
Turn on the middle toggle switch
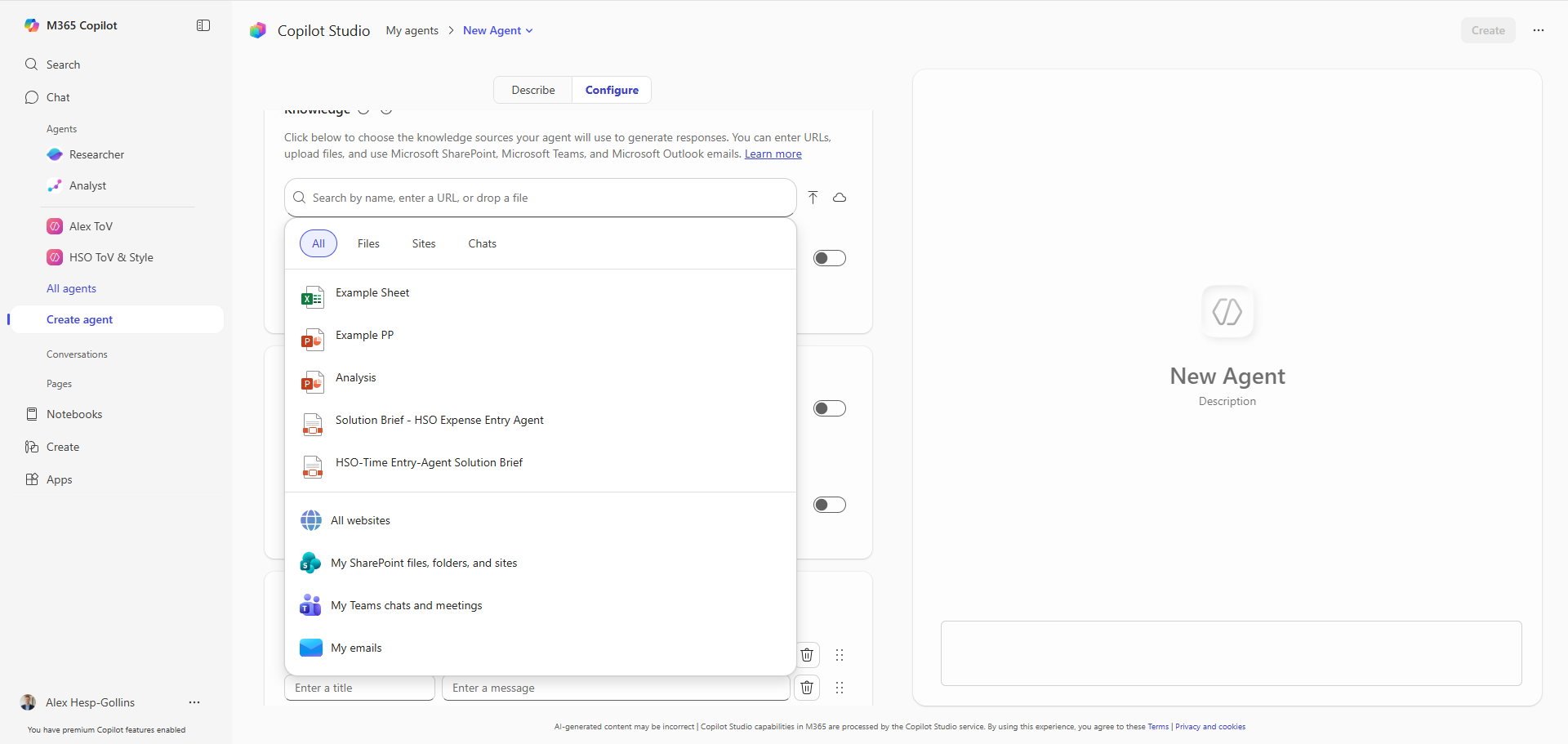coord(829,408)
